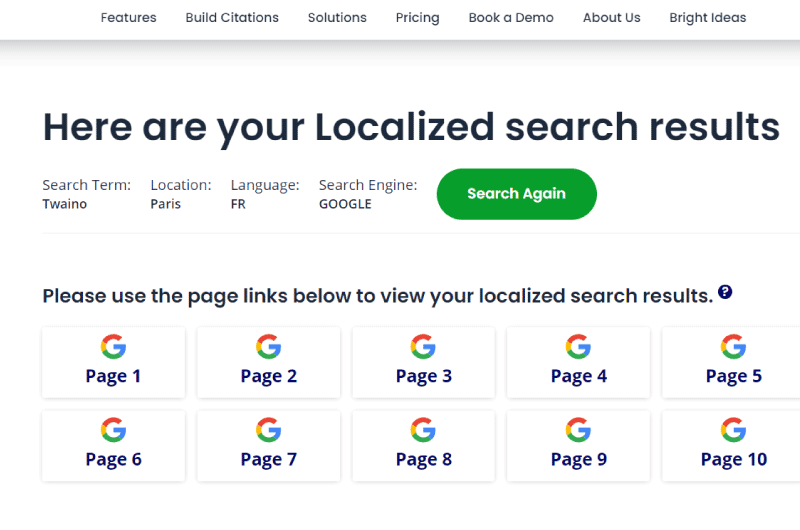Screen dimensions: 800x530
Task: Click the Google icon above Page 3
Action: tap(423, 347)
